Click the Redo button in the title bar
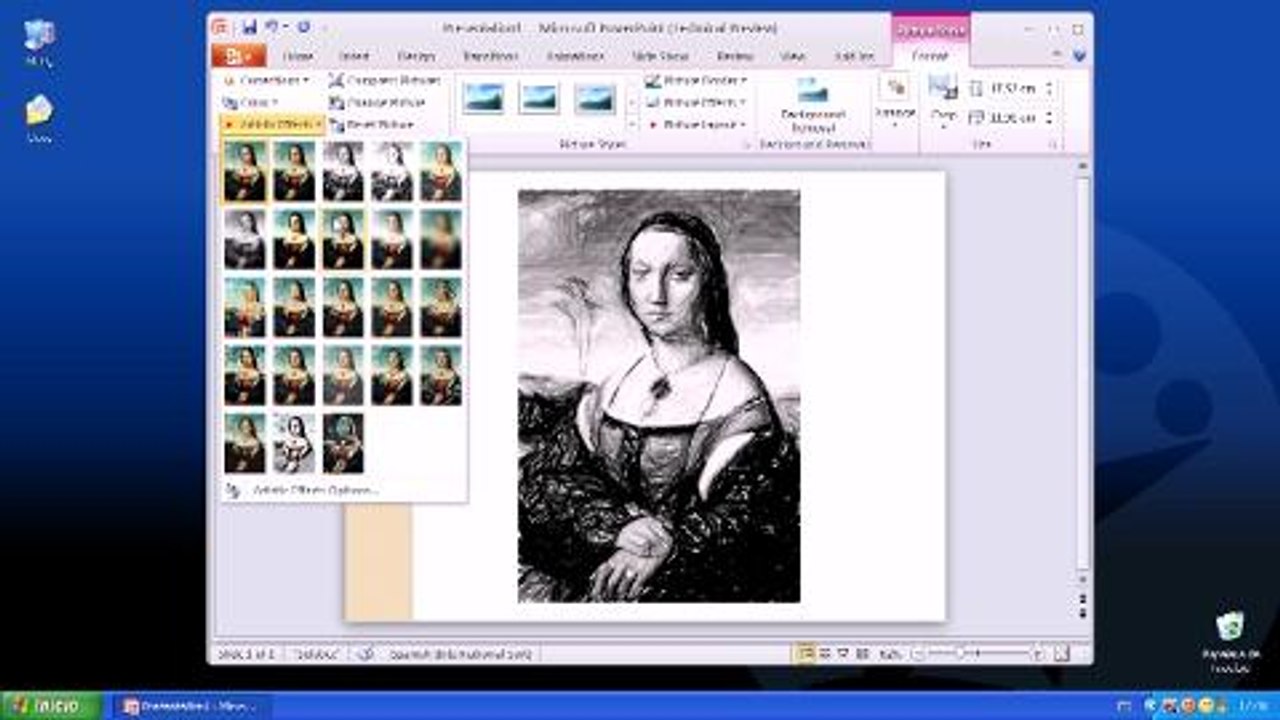This screenshot has width=1280, height=720. click(x=303, y=27)
